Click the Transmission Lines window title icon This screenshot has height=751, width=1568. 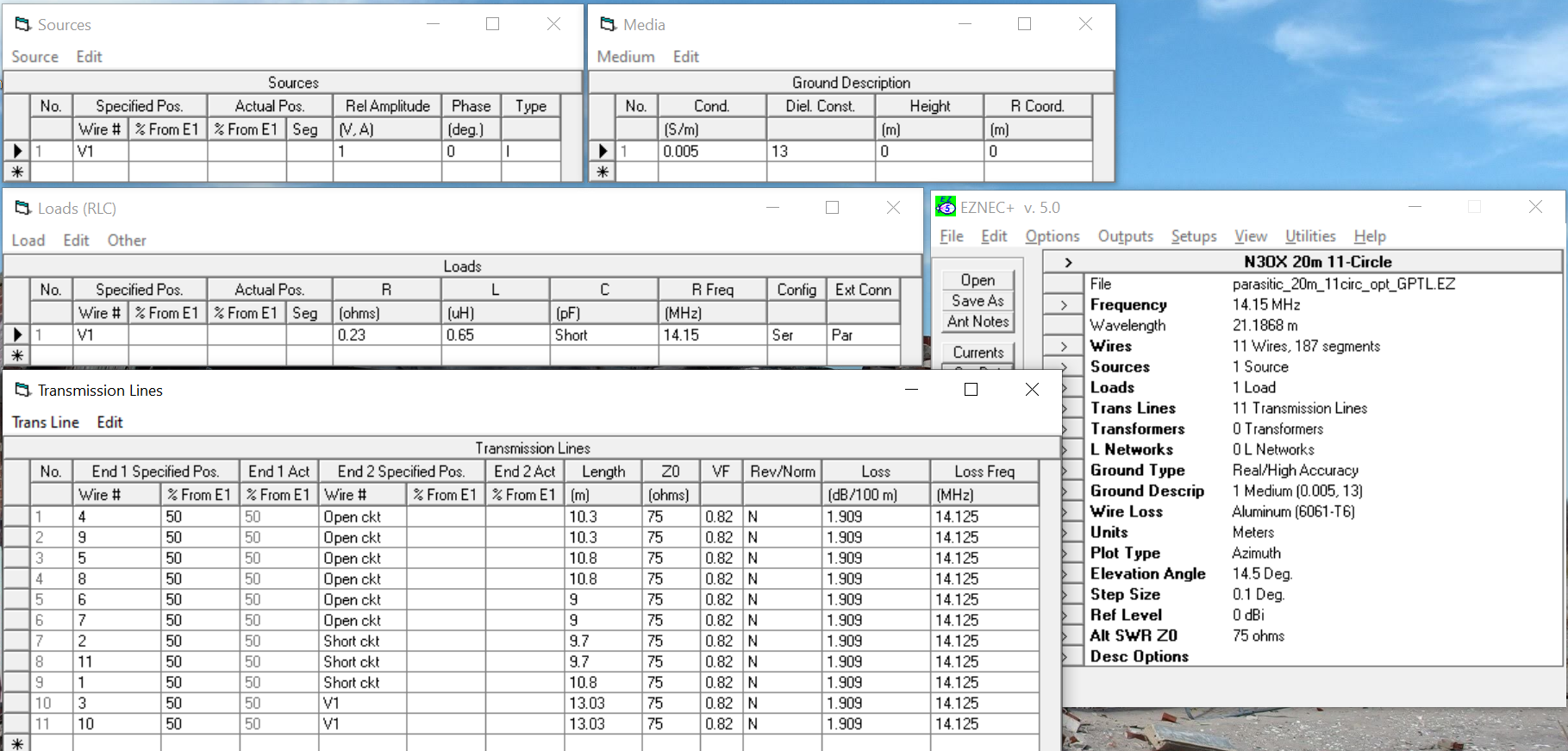click(23, 390)
